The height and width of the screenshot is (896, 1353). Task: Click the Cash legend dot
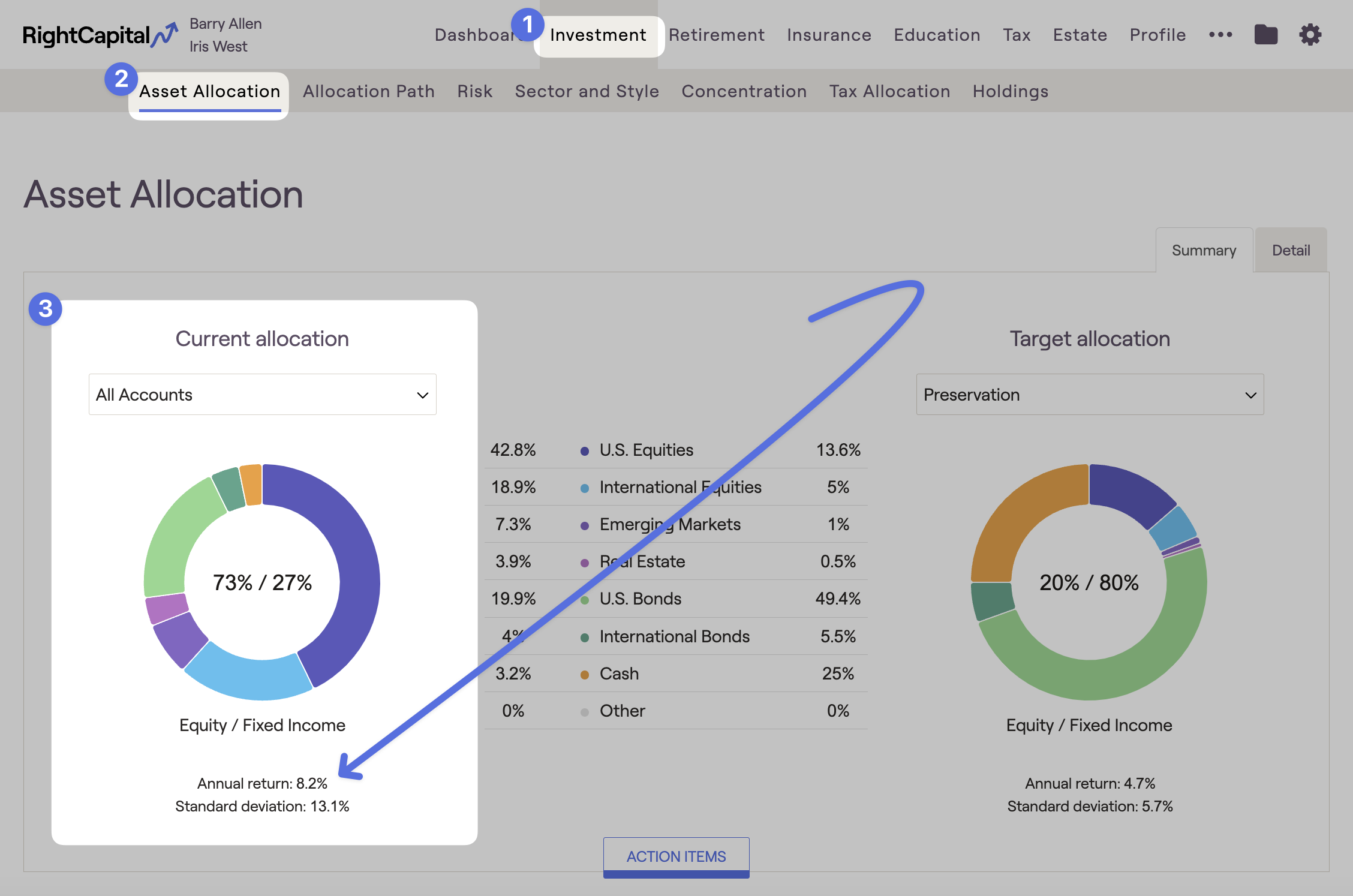click(584, 675)
